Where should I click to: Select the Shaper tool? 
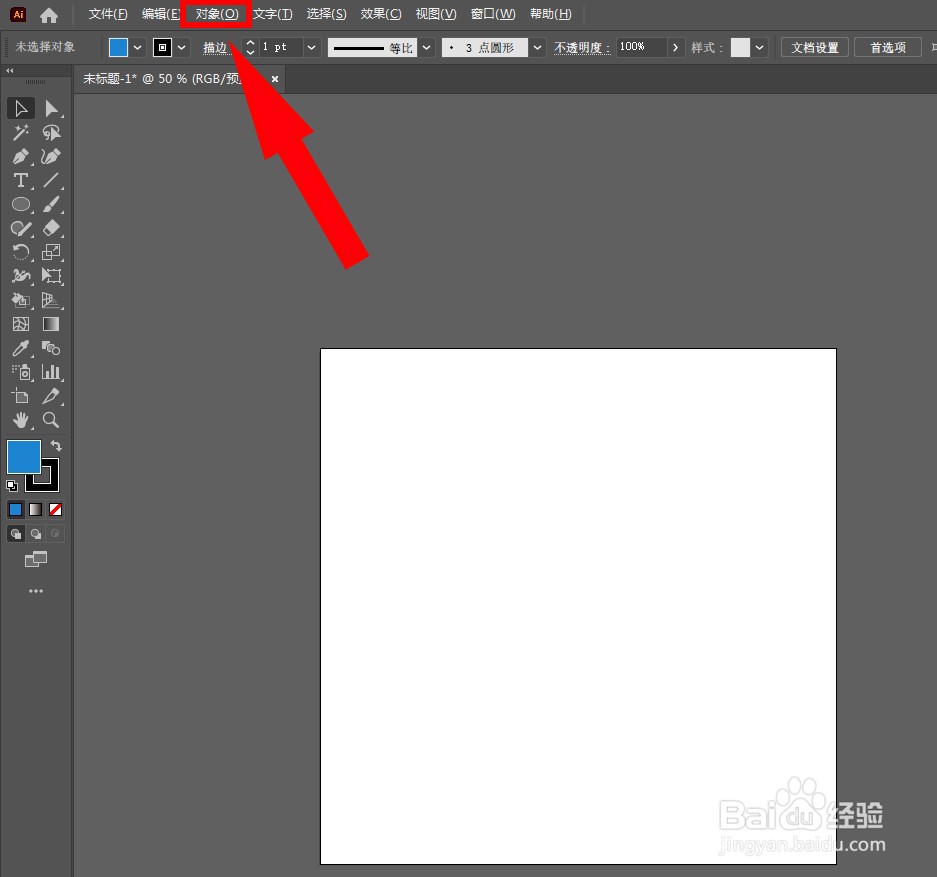click(21, 228)
